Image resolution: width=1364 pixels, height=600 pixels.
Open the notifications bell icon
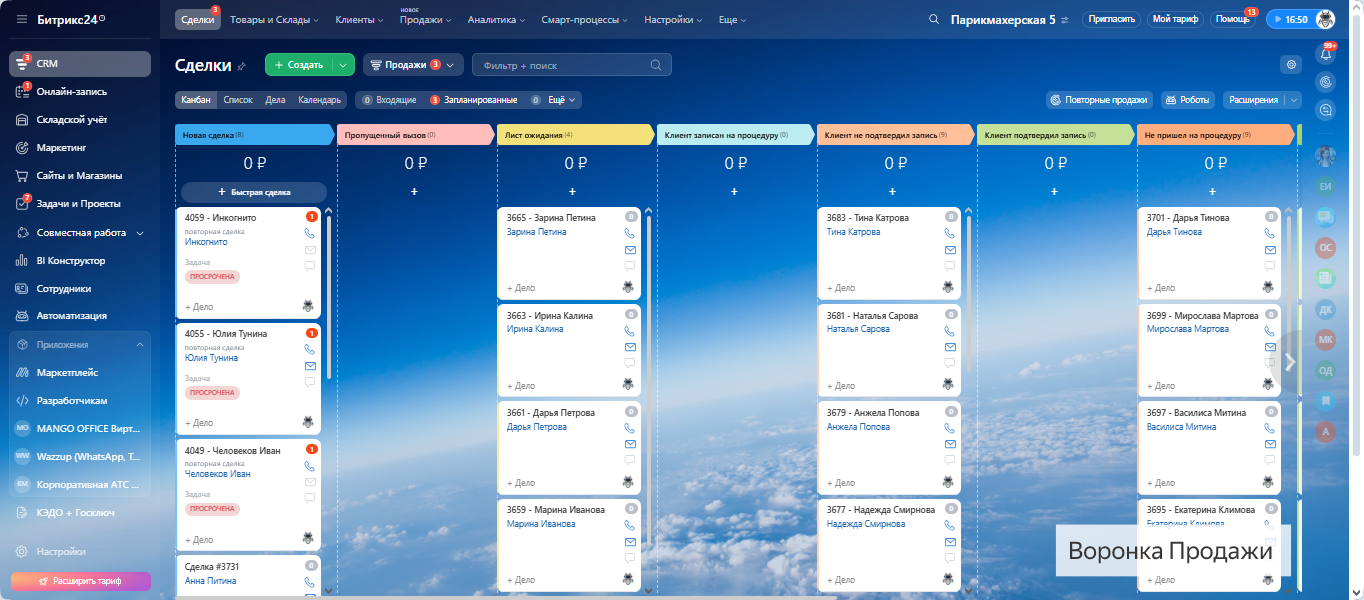(x=1326, y=55)
